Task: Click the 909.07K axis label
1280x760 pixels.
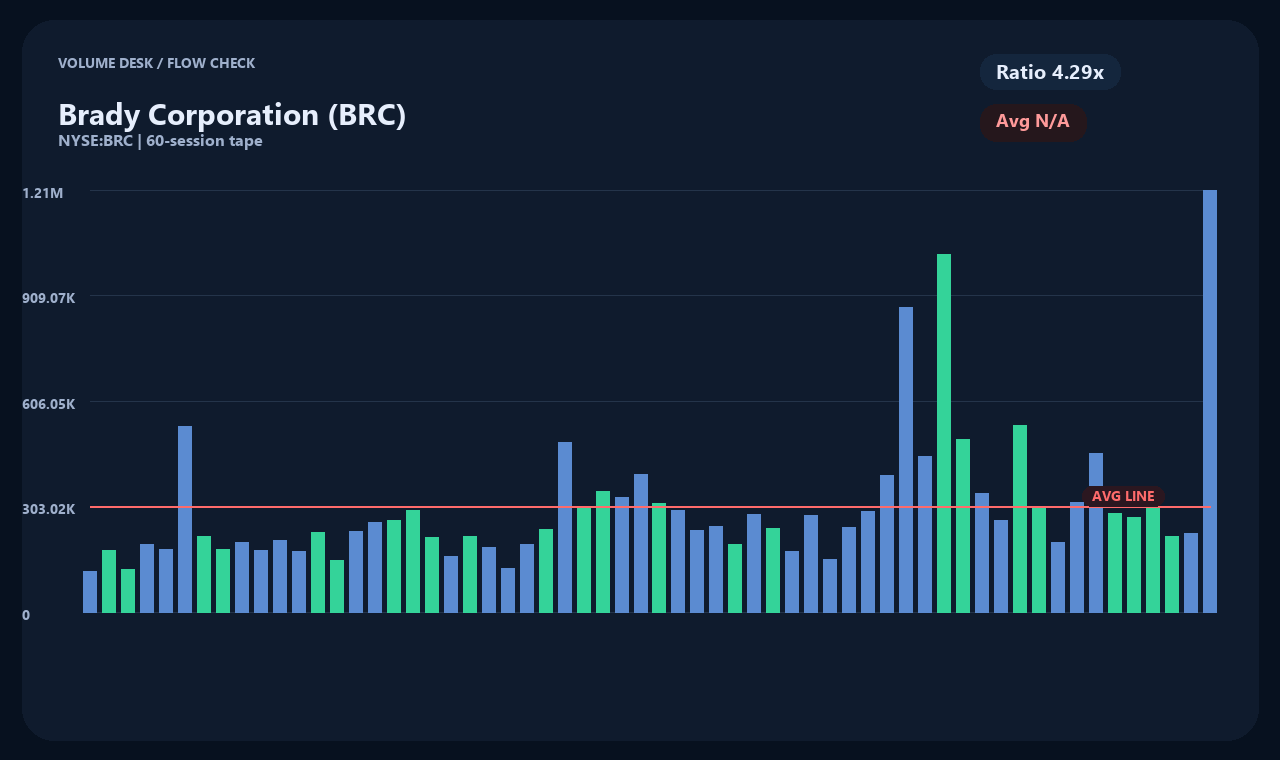Action: coord(49,298)
